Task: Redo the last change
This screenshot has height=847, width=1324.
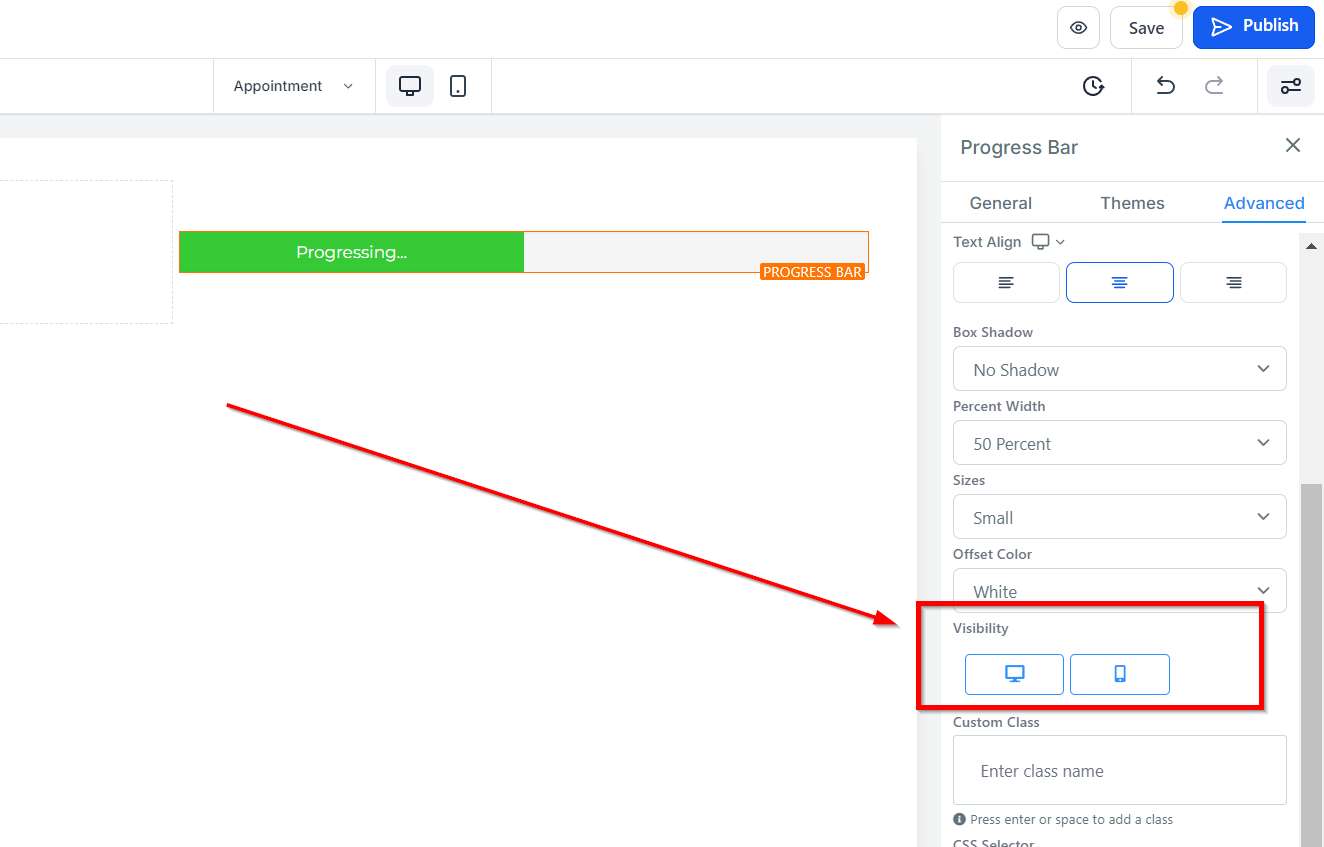Action: [1214, 86]
